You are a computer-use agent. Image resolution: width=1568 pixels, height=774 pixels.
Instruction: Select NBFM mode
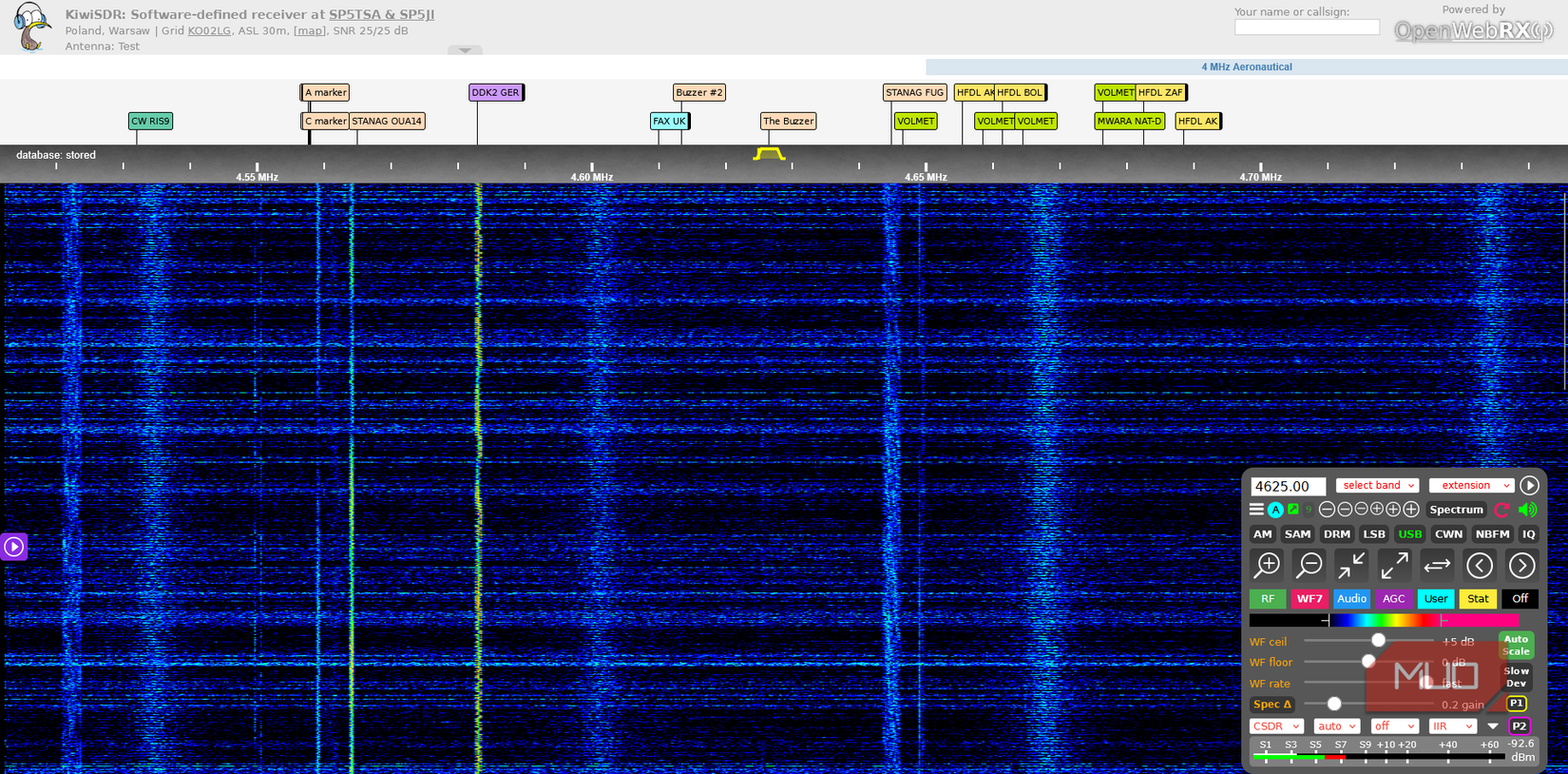coord(1492,534)
